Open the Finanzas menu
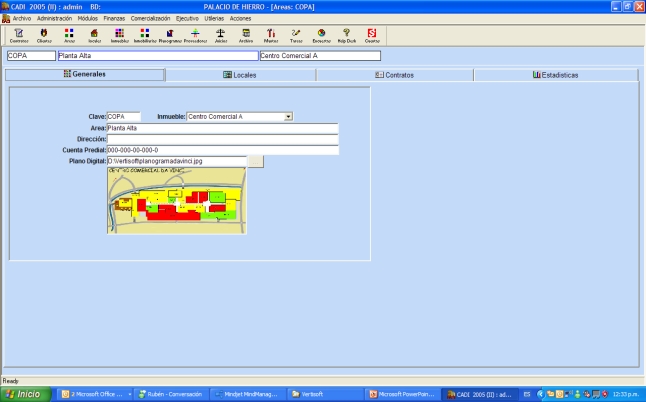 (114, 18)
